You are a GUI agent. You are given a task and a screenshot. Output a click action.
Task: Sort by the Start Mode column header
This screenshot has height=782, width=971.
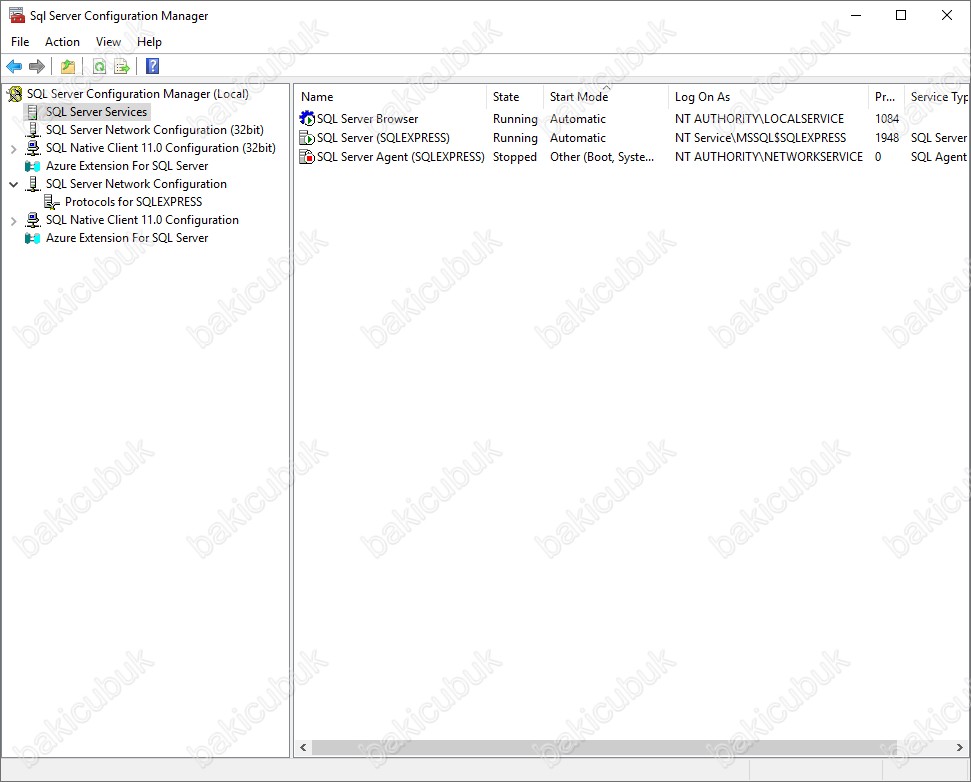tap(606, 97)
